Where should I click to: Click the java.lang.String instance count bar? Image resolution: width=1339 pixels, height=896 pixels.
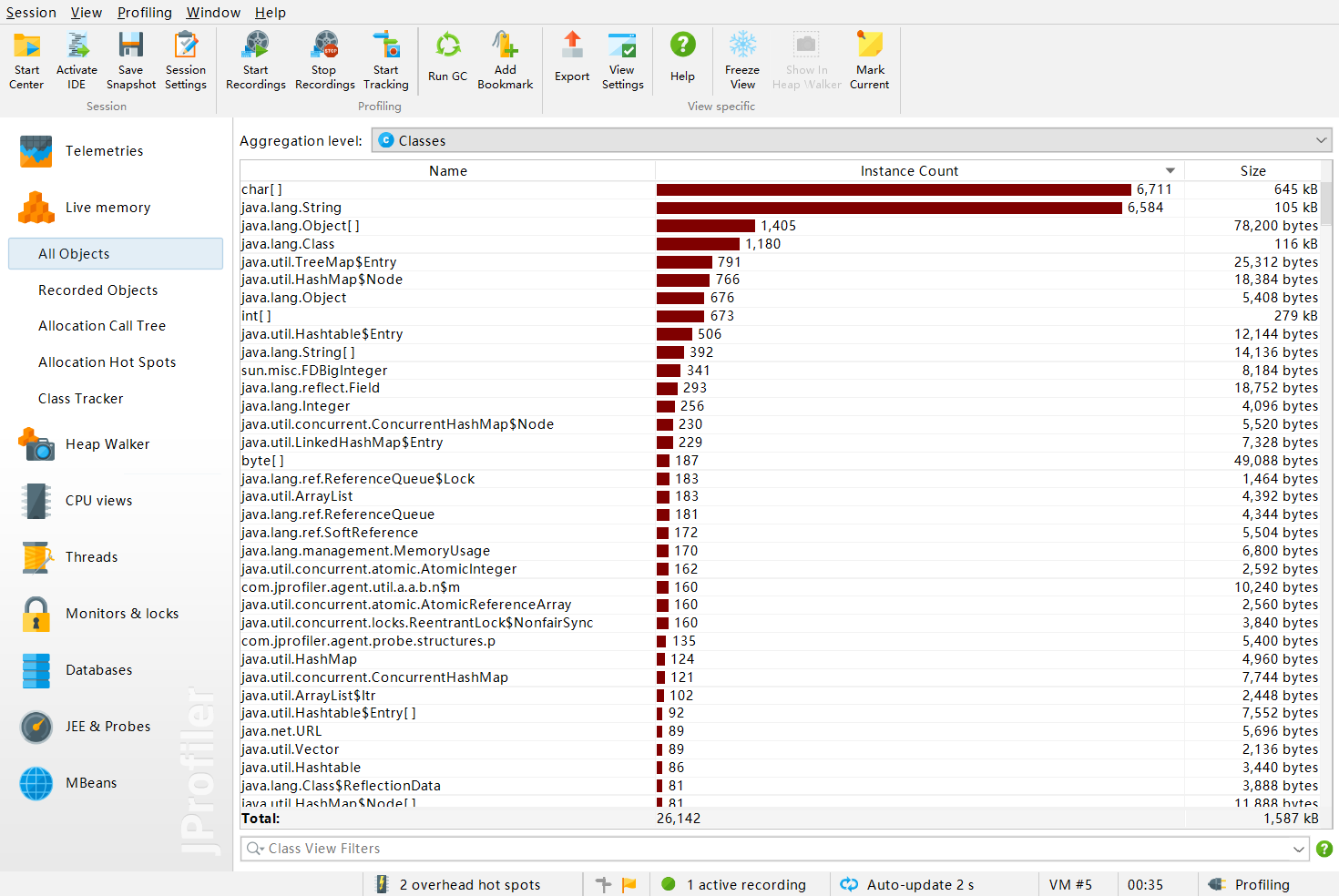coord(889,208)
